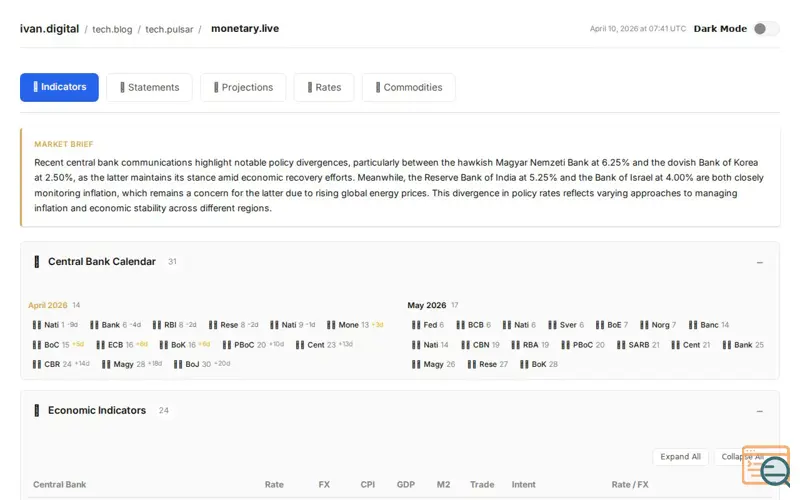Click the Expand All button
800x500 pixels.
coord(680,457)
